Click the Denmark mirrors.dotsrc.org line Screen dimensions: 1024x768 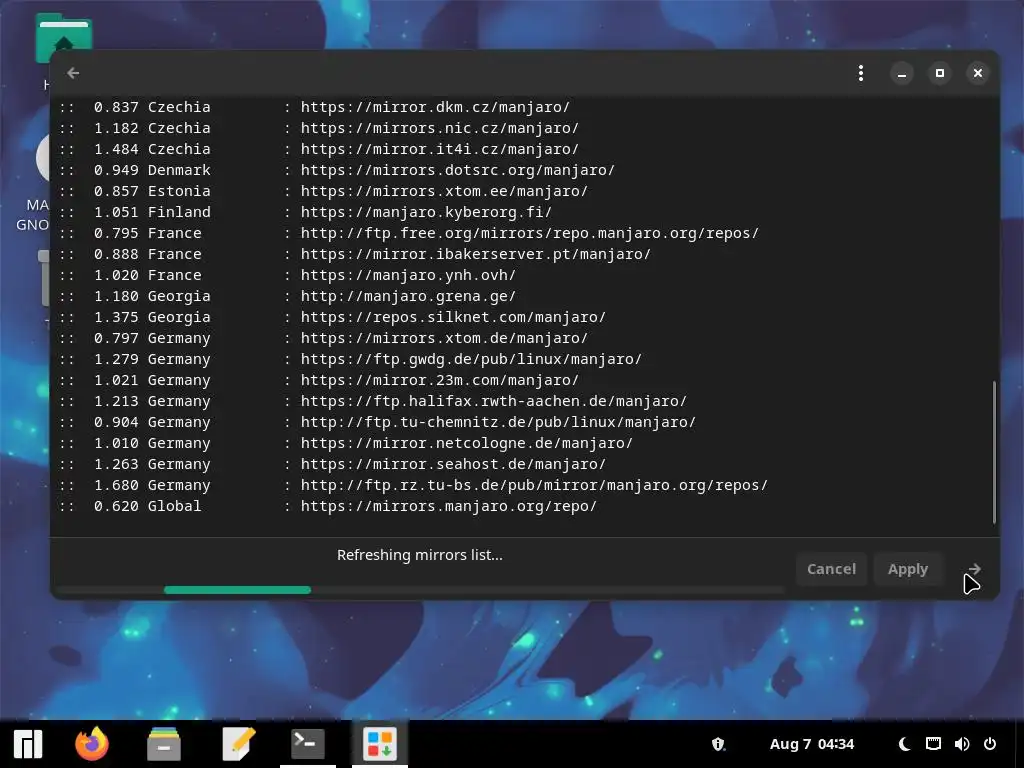337,170
